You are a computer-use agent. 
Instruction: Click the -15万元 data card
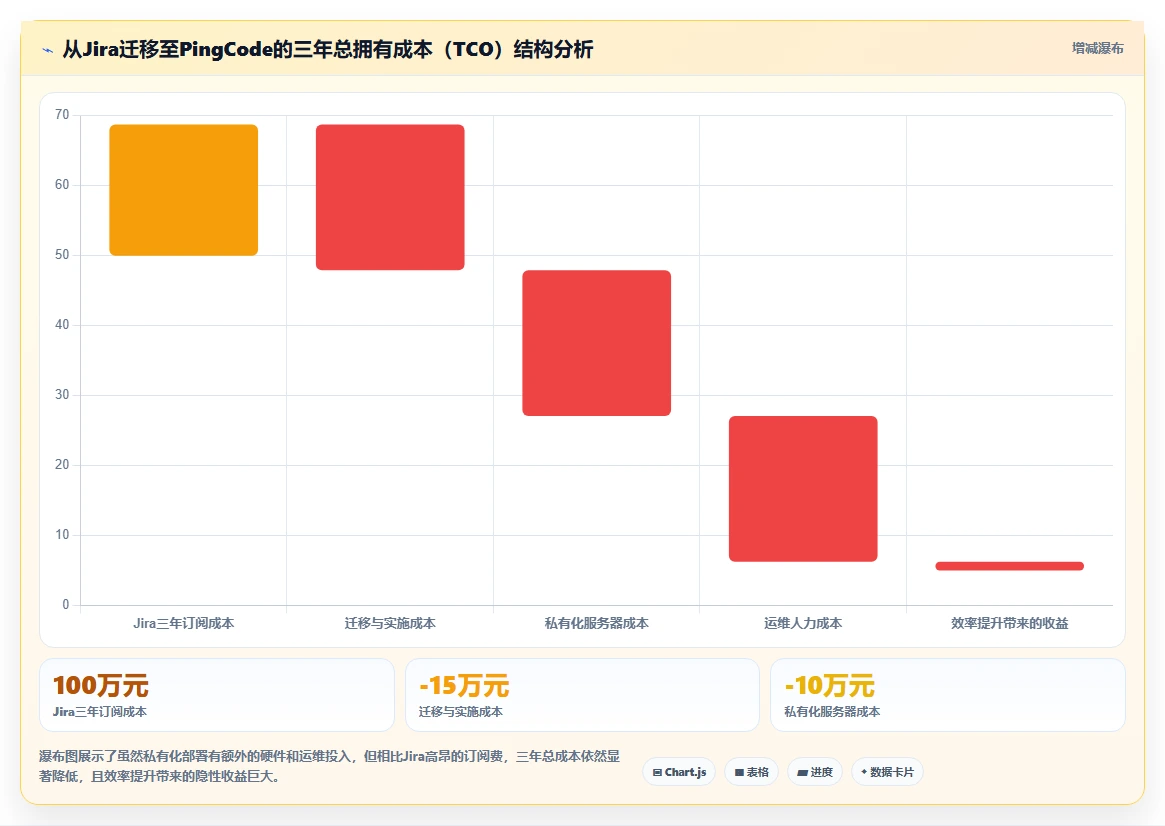tap(582, 695)
